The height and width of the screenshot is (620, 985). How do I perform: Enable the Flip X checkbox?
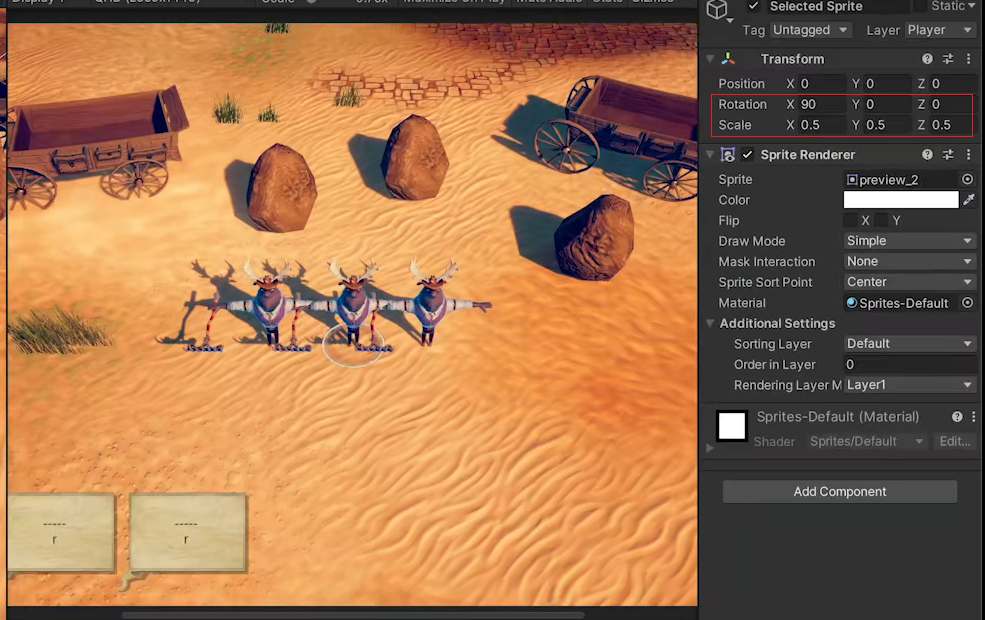[850, 220]
